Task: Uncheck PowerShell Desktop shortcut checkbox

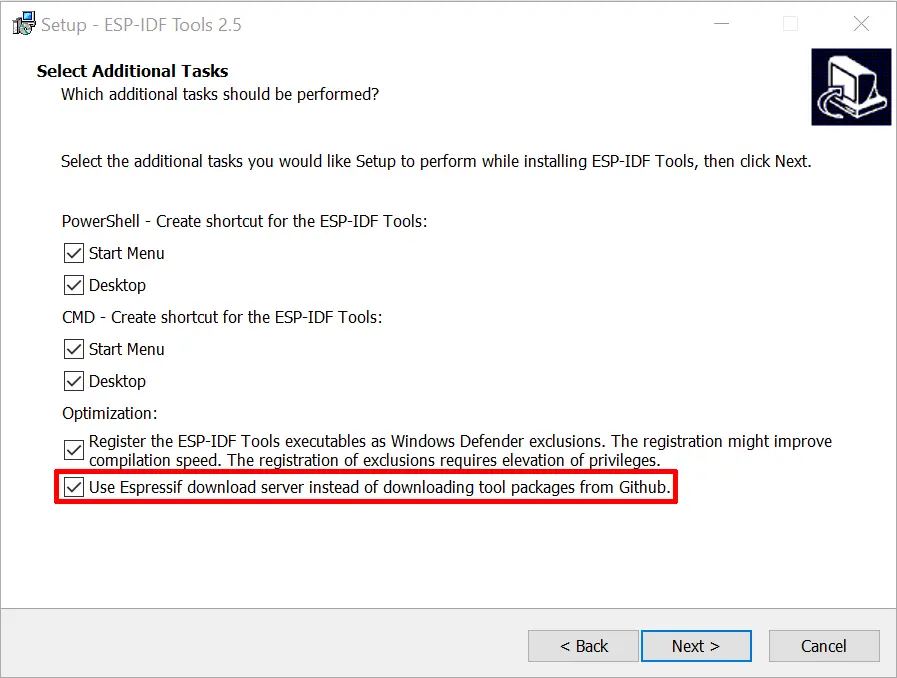Action: click(74, 285)
